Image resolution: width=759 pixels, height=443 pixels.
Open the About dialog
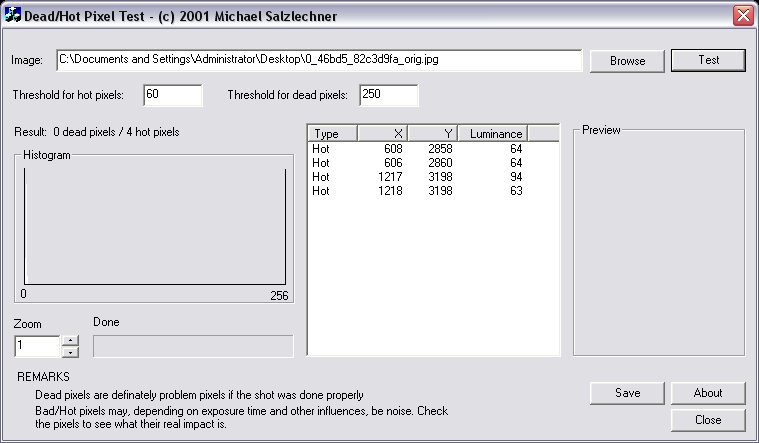click(x=708, y=393)
